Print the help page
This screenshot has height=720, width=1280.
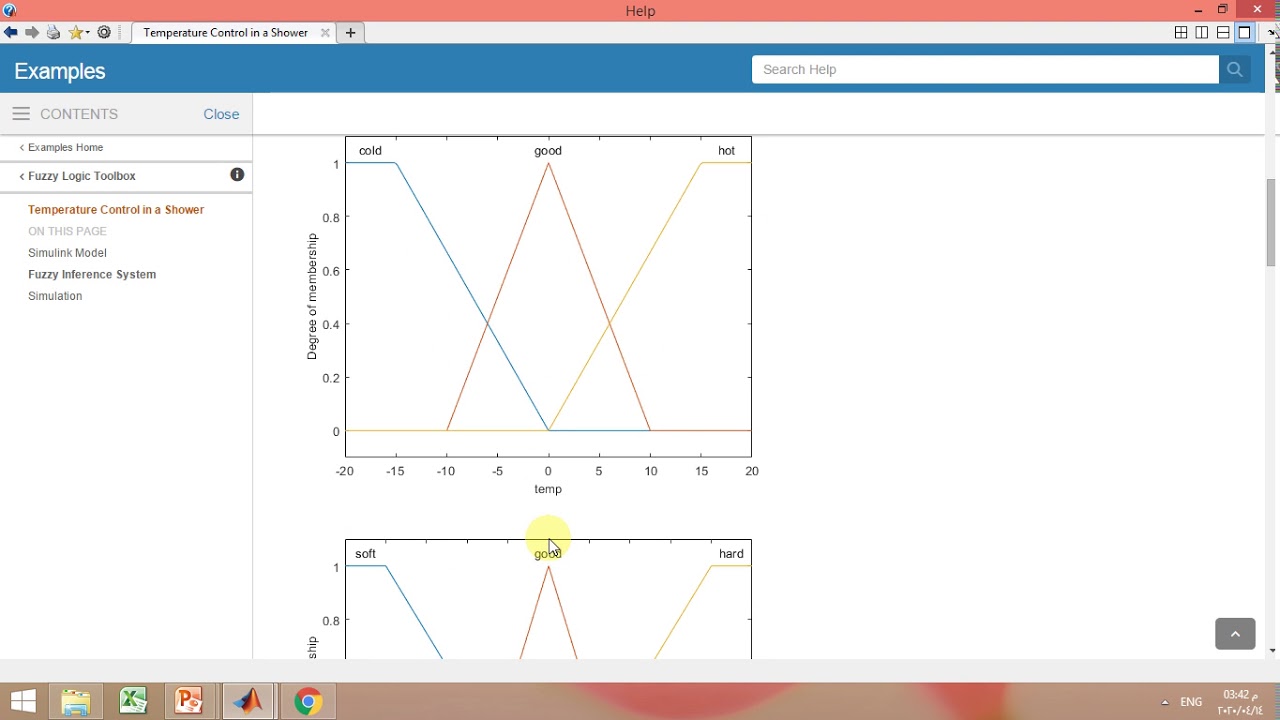pyautogui.click(x=54, y=33)
